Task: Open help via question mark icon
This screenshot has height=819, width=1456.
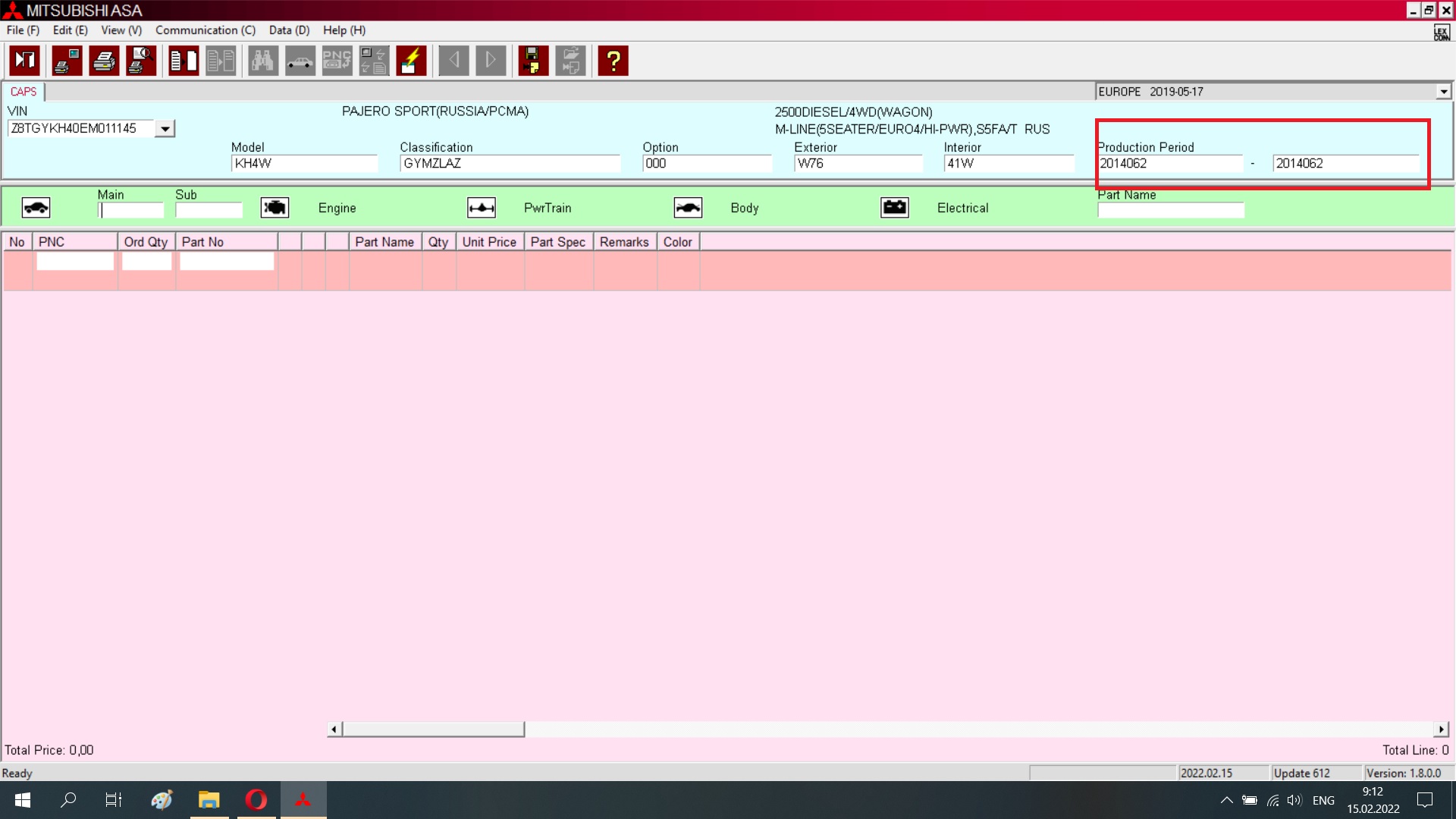Action: [613, 61]
